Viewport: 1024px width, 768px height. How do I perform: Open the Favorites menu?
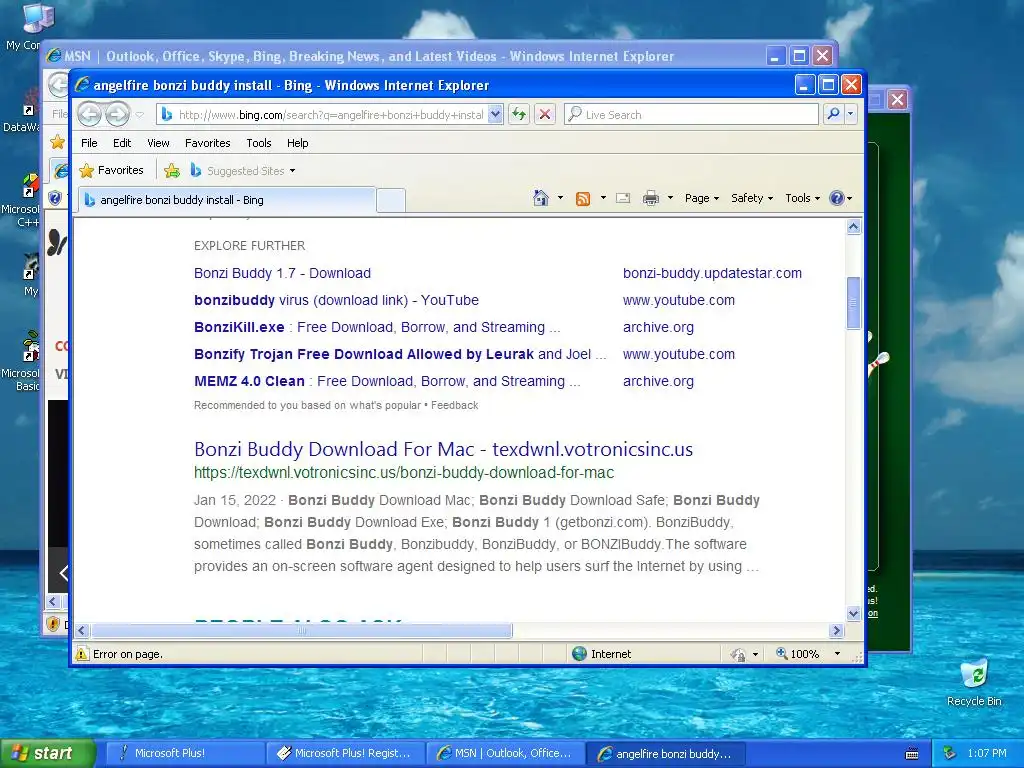pyautogui.click(x=208, y=143)
